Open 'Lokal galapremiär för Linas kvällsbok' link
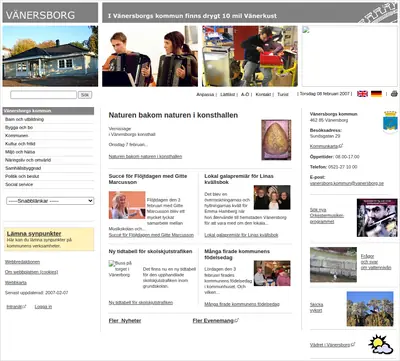The height and width of the screenshot is (361, 400). (241, 235)
